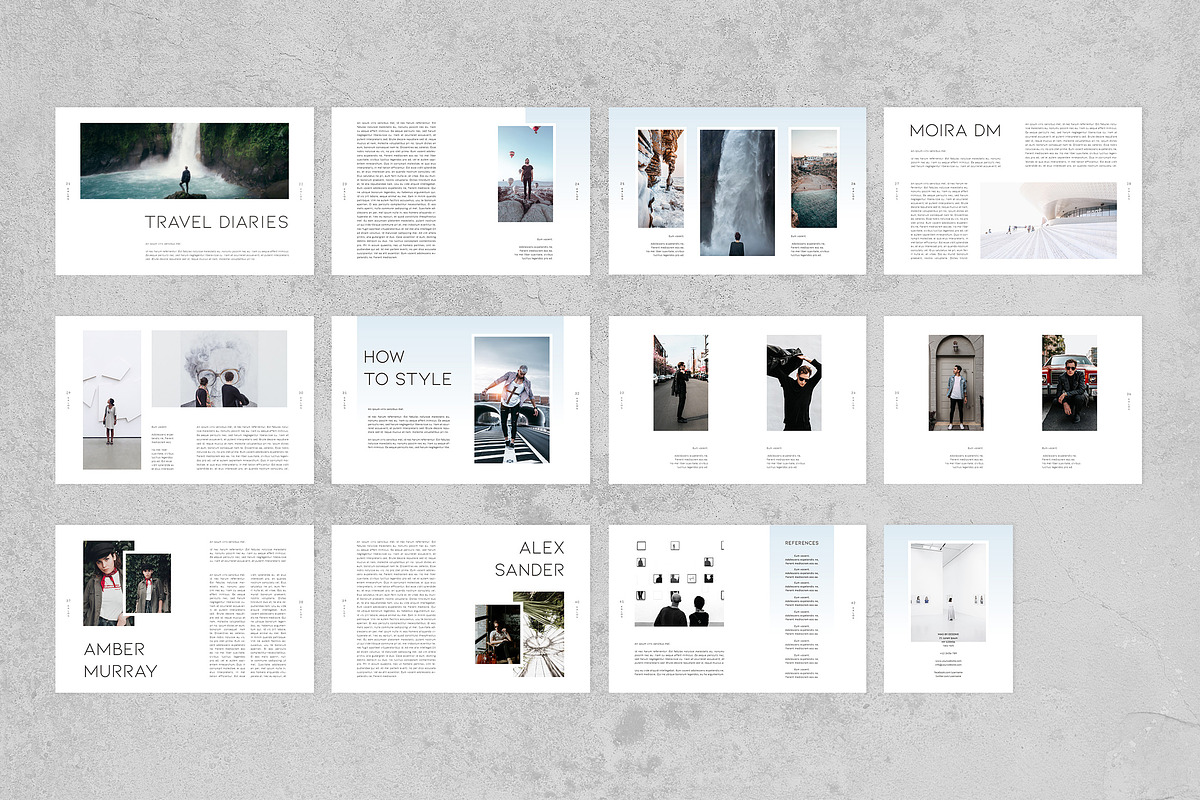Click the MOIRA DM title
This screenshot has width=1200, height=800.
(955, 130)
